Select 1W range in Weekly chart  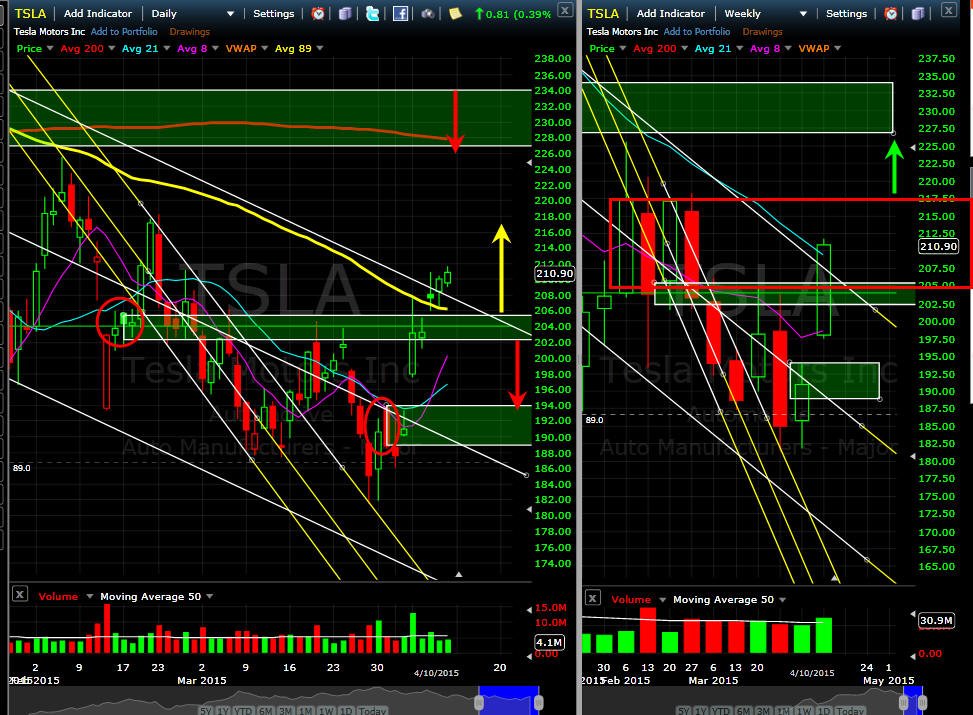tap(804, 711)
